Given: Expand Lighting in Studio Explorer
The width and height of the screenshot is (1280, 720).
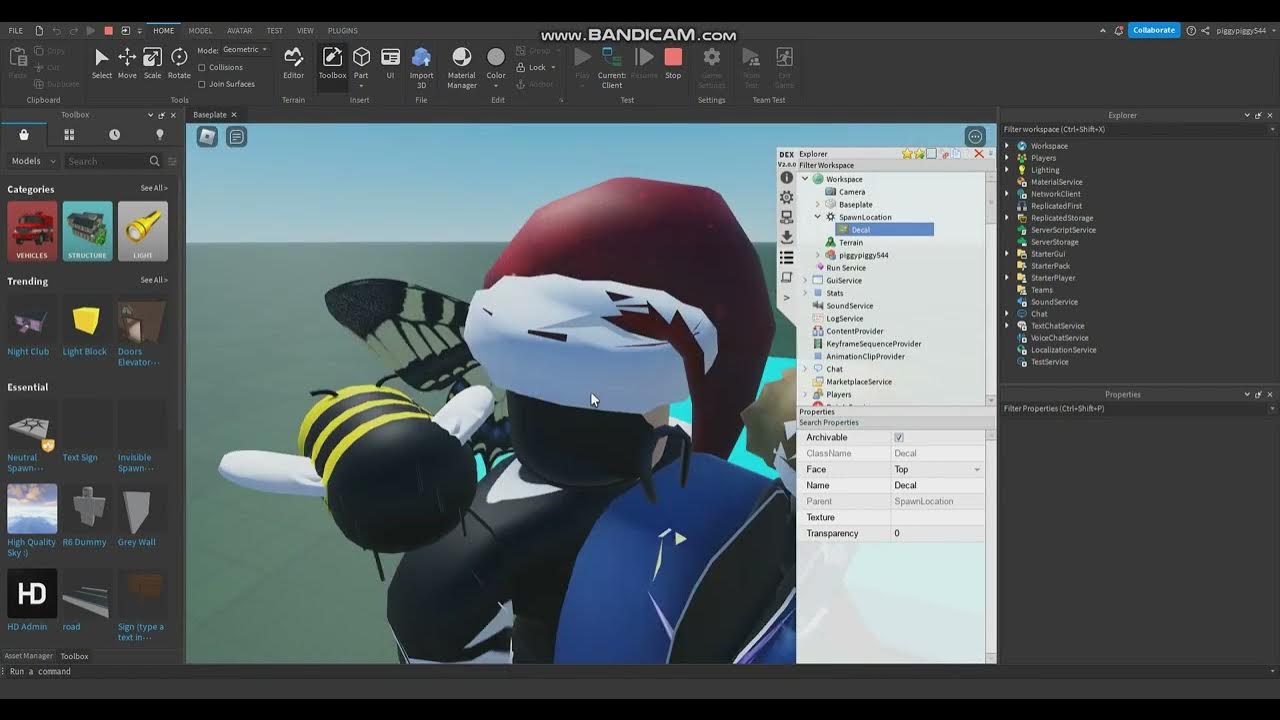Looking at the screenshot, I should pyautogui.click(x=1007, y=170).
